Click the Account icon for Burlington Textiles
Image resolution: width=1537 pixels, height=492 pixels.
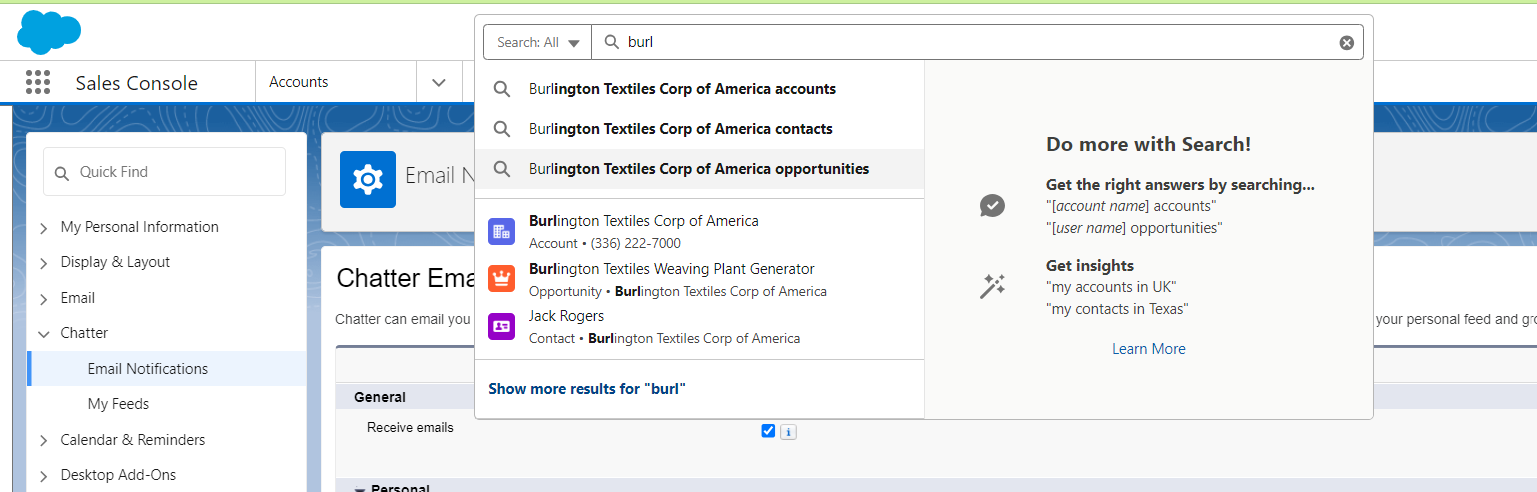point(501,231)
